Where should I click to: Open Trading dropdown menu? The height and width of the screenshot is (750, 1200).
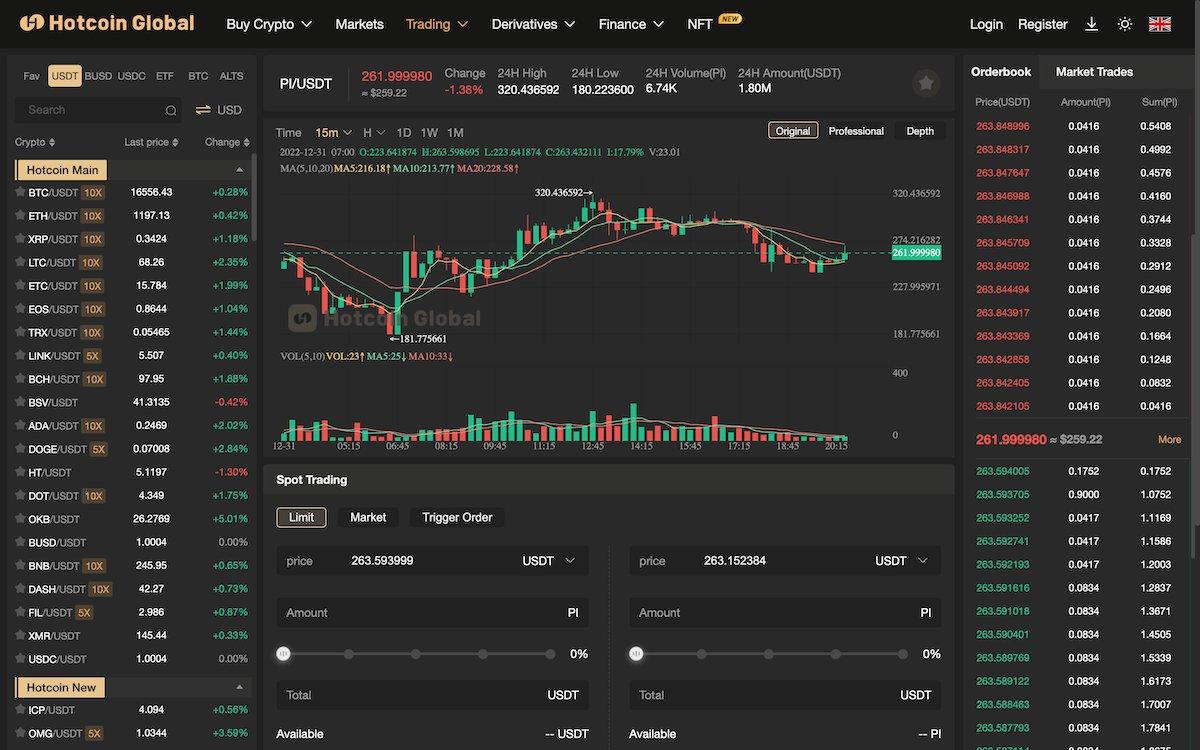437,24
